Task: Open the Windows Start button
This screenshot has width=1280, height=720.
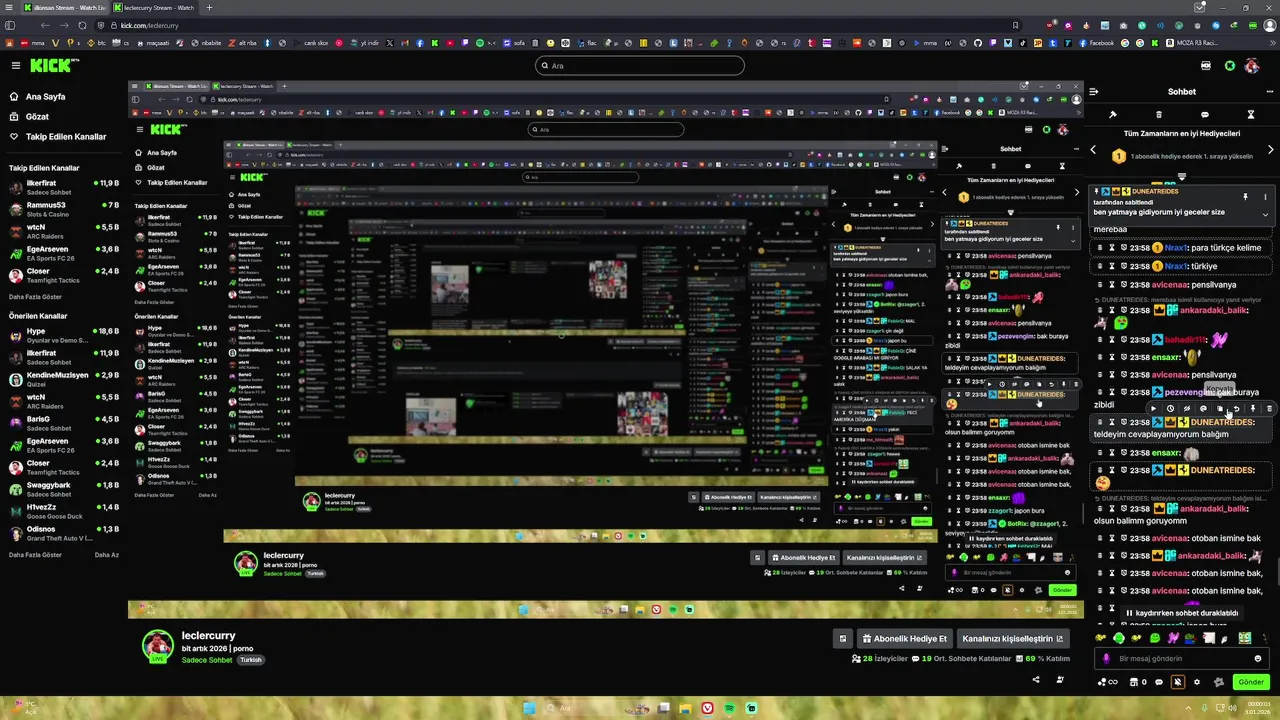Action: click(529, 708)
